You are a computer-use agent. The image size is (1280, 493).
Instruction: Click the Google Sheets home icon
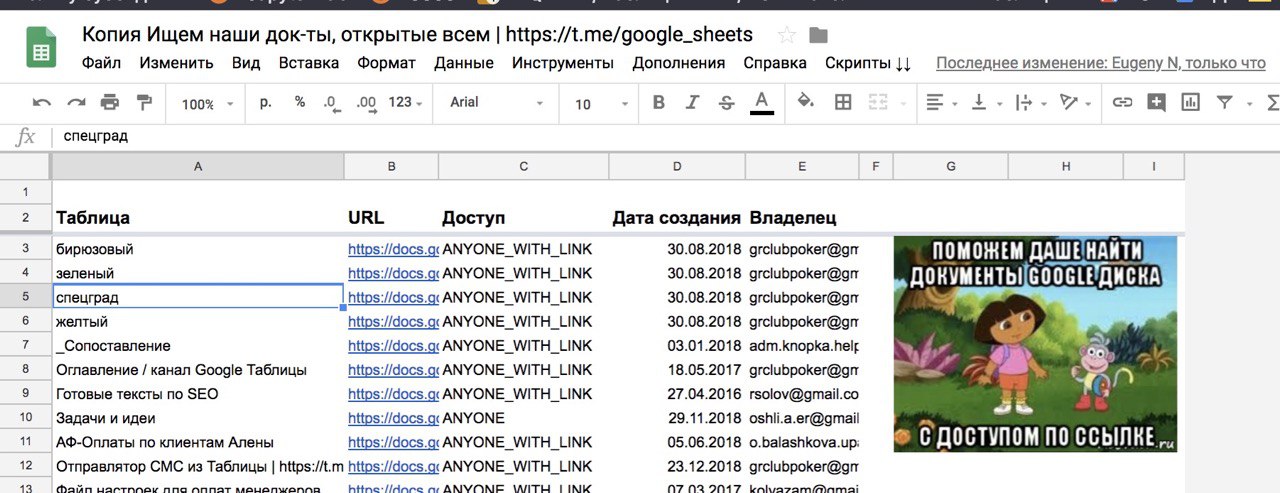point(42,47)
